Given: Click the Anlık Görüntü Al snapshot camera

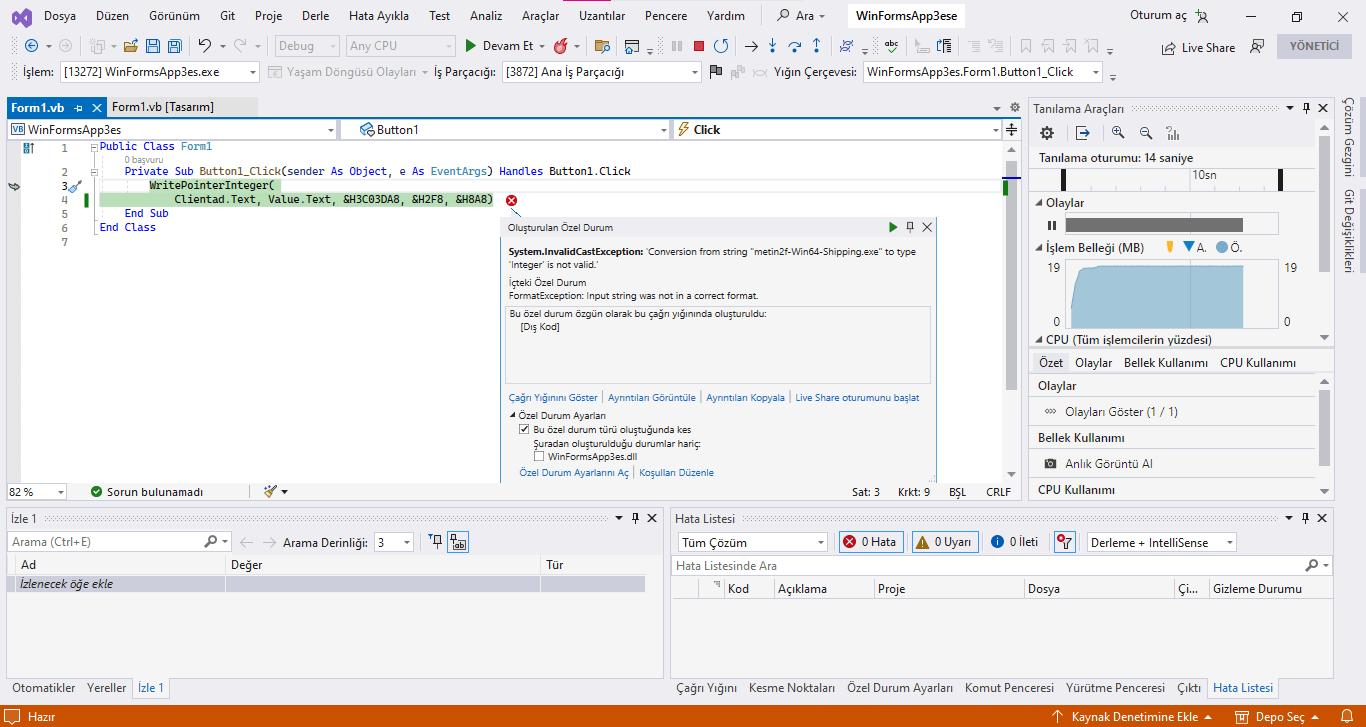Looking at the screenshot, I should (1051, 464).
